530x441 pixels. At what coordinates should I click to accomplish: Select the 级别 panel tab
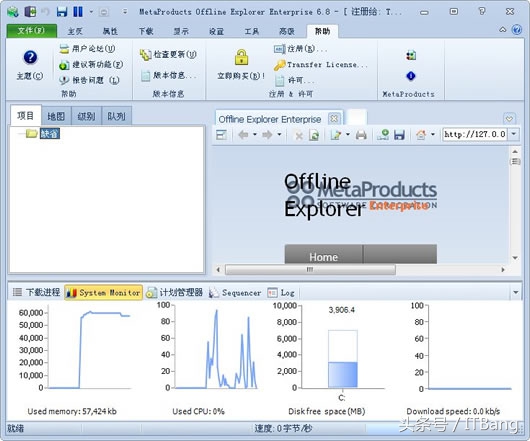click(x=87, y=117)
